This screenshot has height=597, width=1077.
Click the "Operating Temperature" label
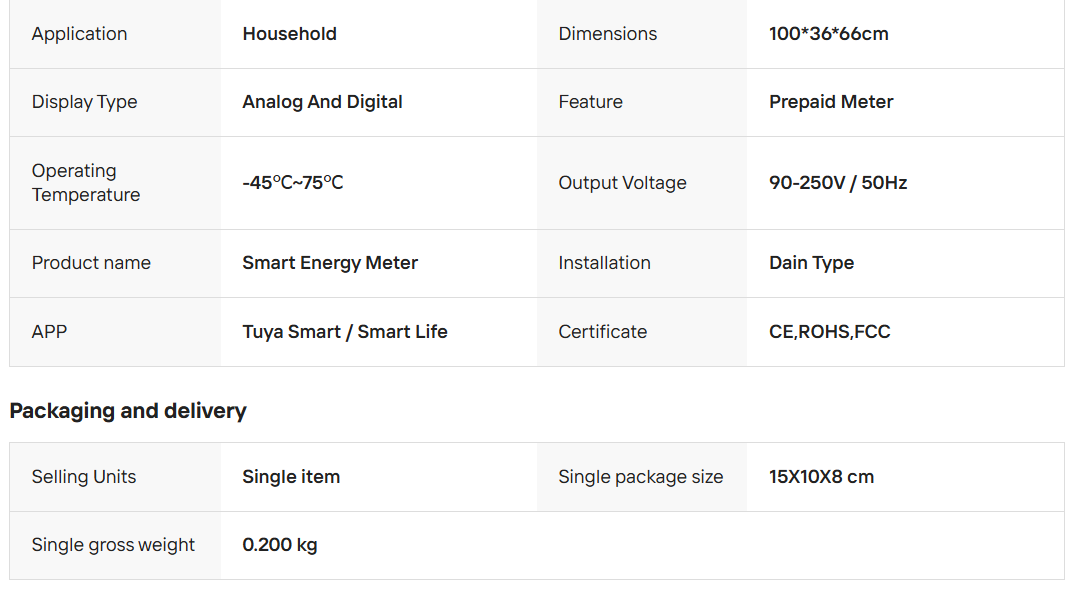point(85,183)
